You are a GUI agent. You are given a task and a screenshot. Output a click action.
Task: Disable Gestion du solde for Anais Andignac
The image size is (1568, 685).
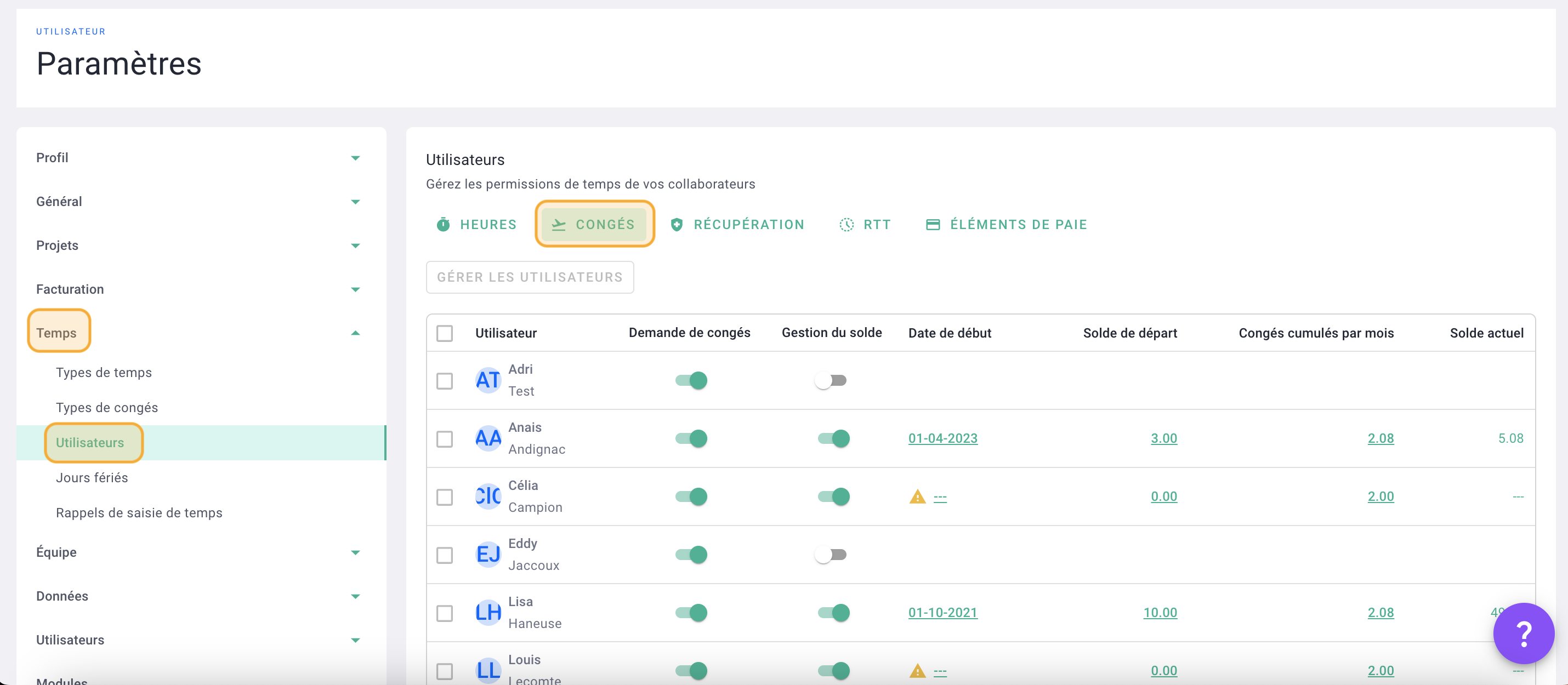click(x=833, y=438)
